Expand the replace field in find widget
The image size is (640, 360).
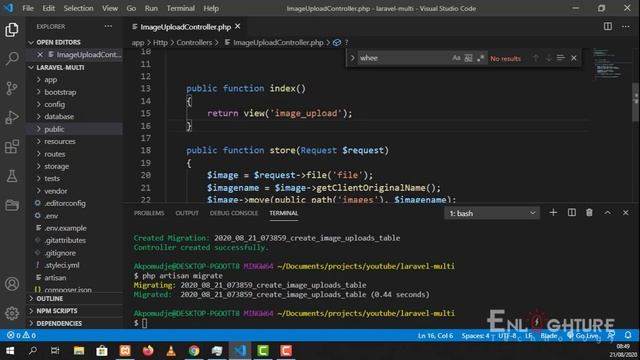(x=352, y=58)
